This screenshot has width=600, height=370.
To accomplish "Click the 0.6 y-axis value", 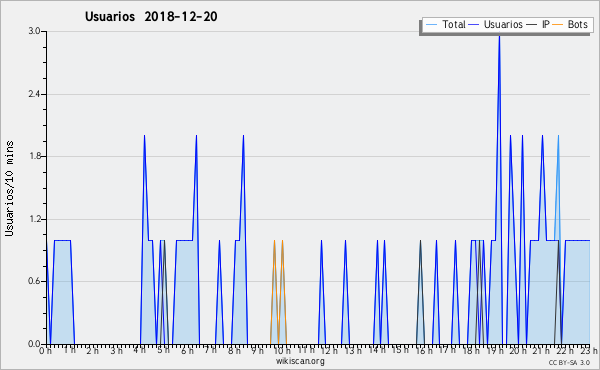I will [x=34, y=281].
